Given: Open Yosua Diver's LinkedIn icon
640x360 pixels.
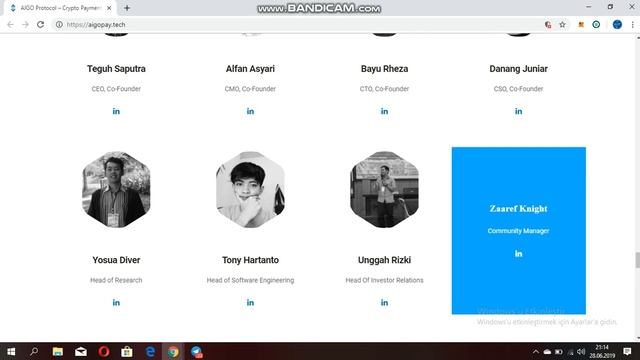Looking at the screenshot, I should click(116, 302).
